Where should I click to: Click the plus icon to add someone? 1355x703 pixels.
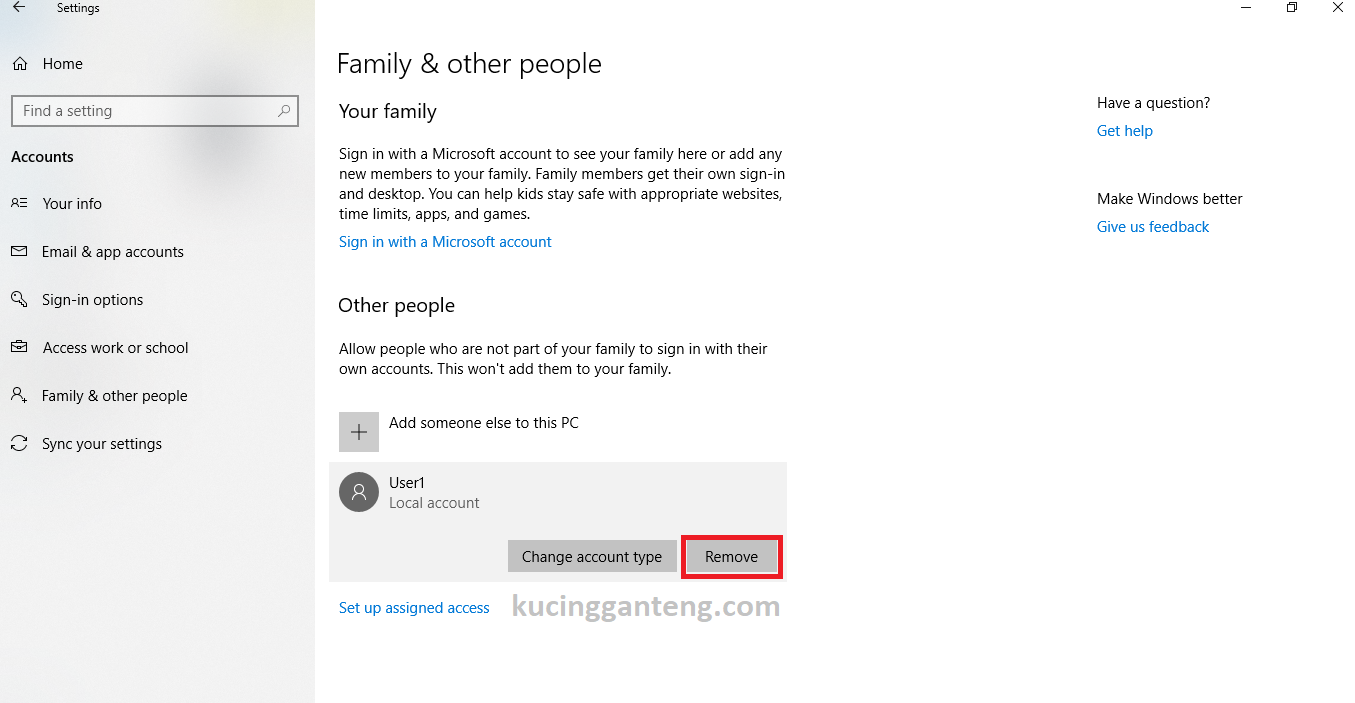click(359, 432)
